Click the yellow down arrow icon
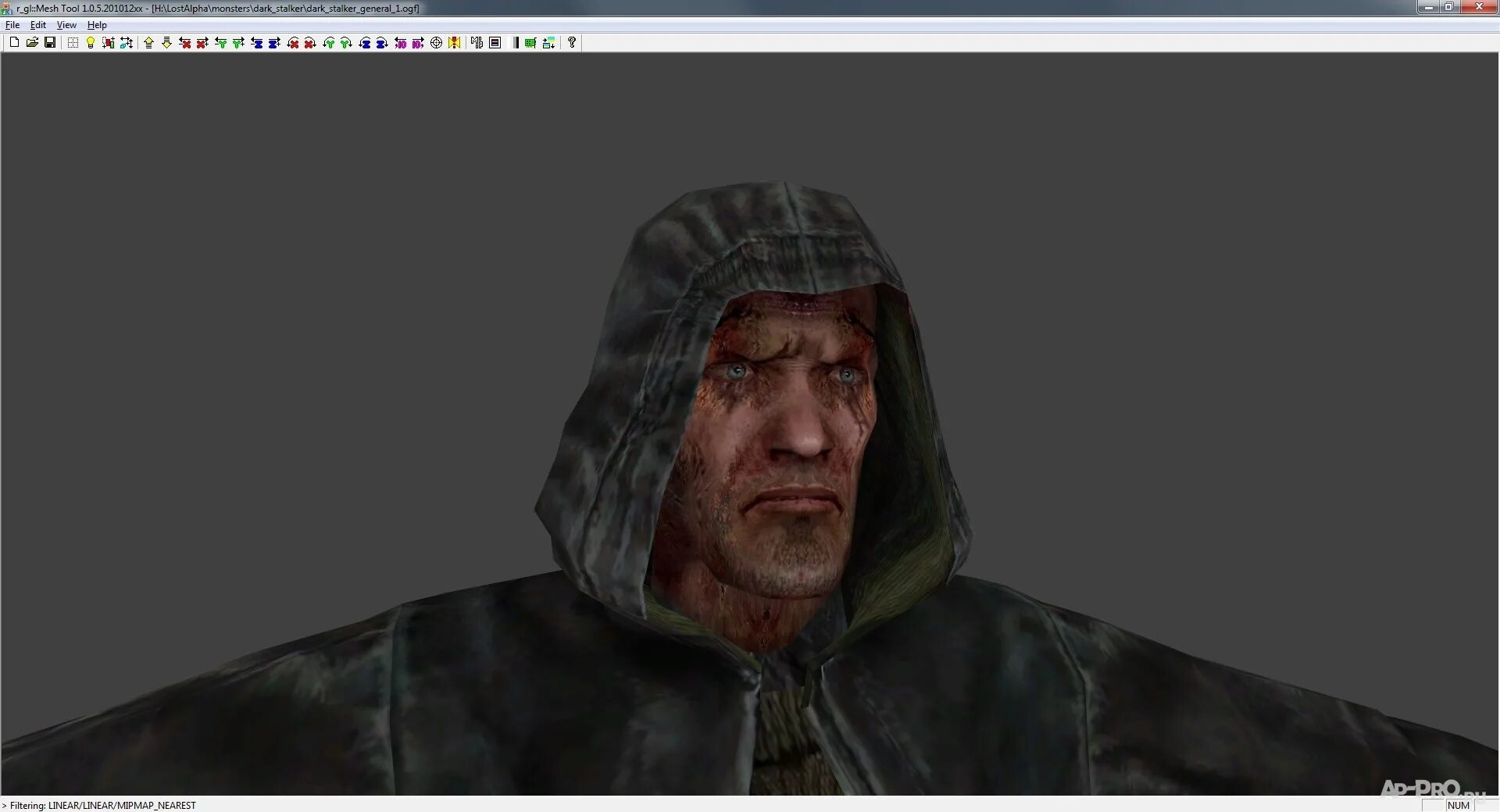1500x812 pixels. pos(166,43)
